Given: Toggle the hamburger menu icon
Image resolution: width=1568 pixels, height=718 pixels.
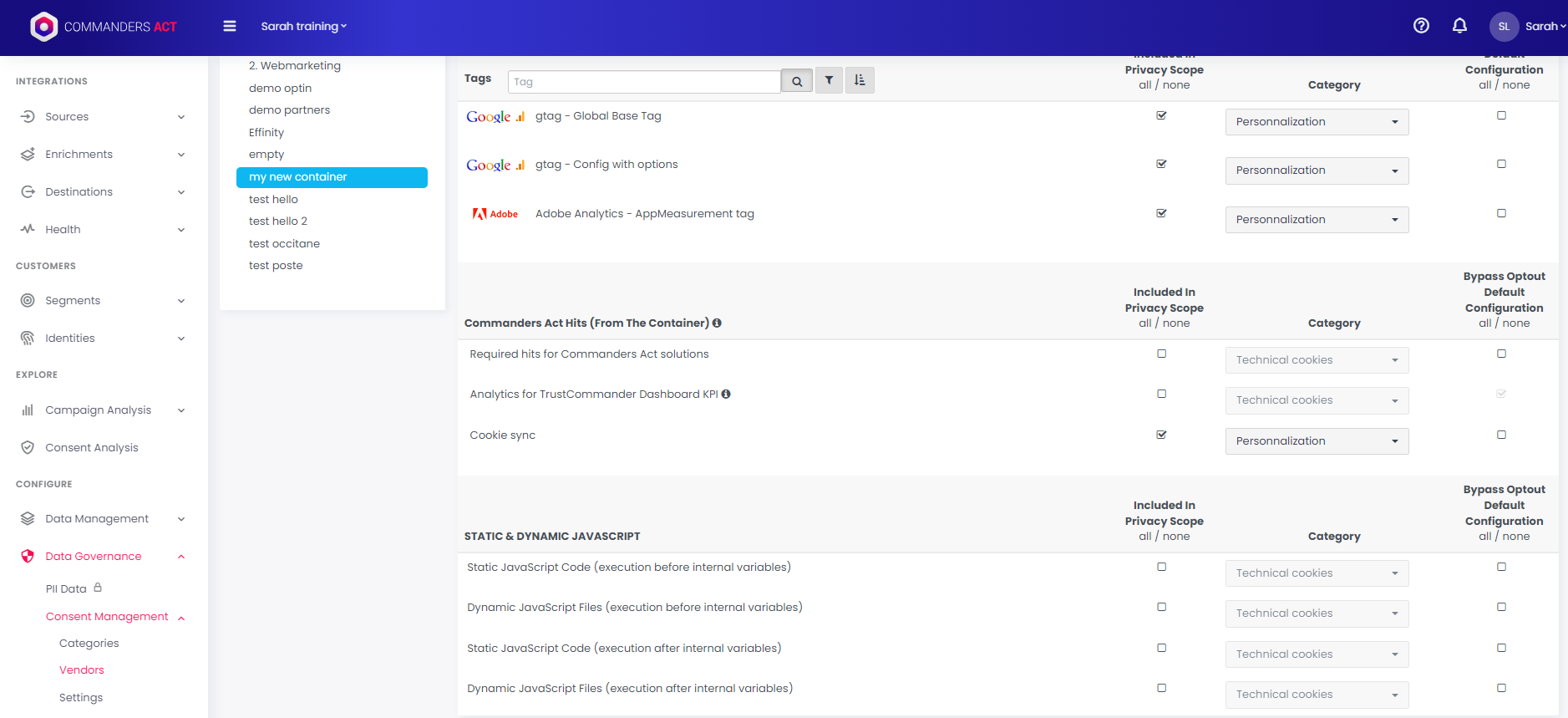Looking at the screenshot, I should (x=230, y=26).
